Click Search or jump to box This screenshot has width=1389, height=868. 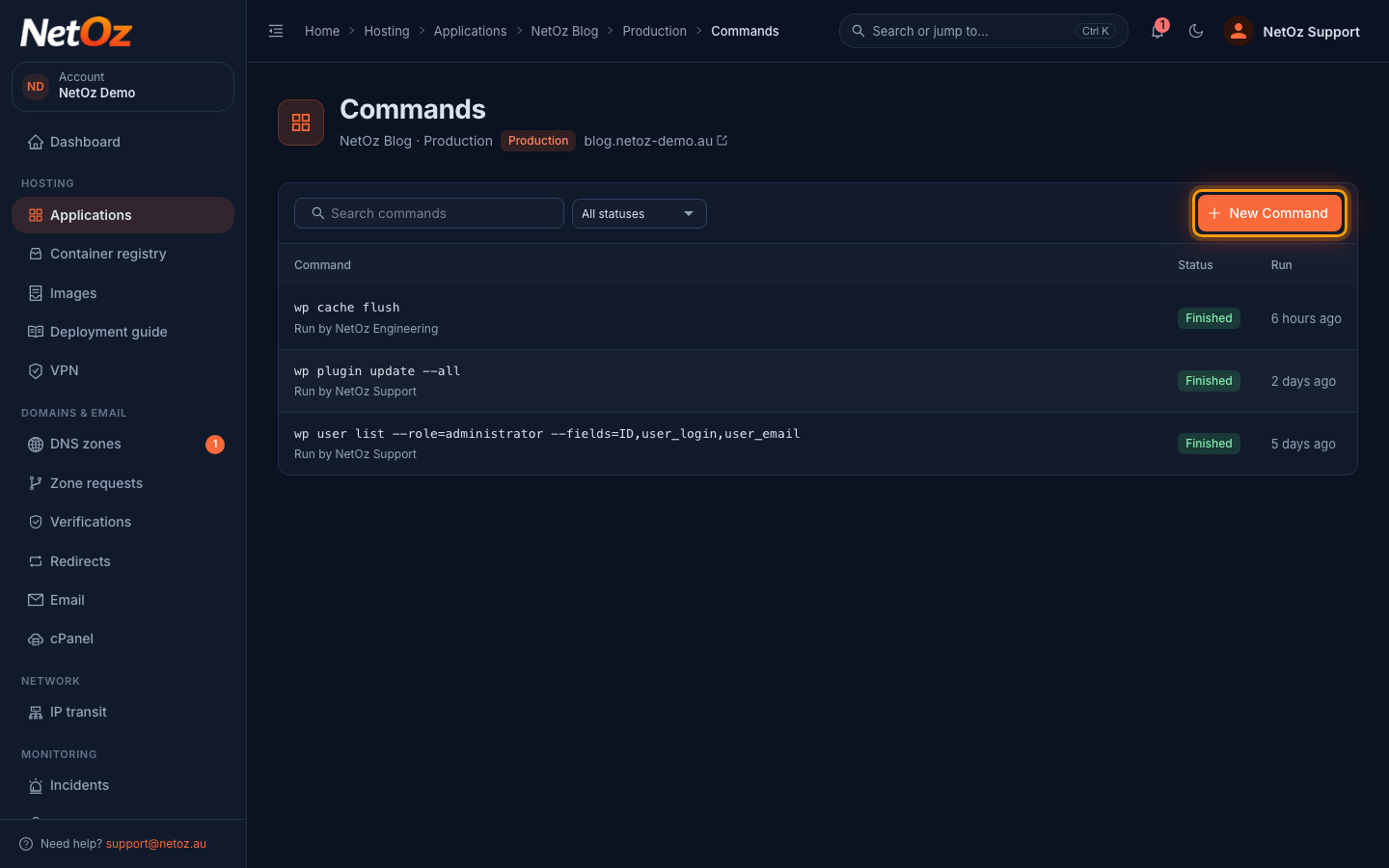coord(984,31)
